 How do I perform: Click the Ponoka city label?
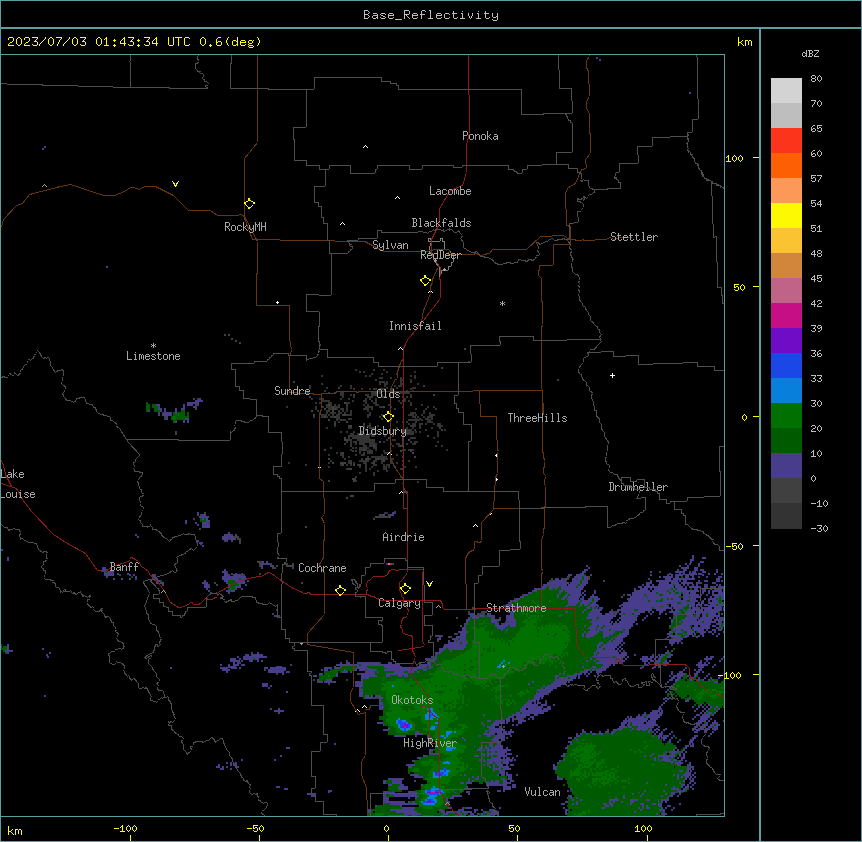click(x=480, y=136)
